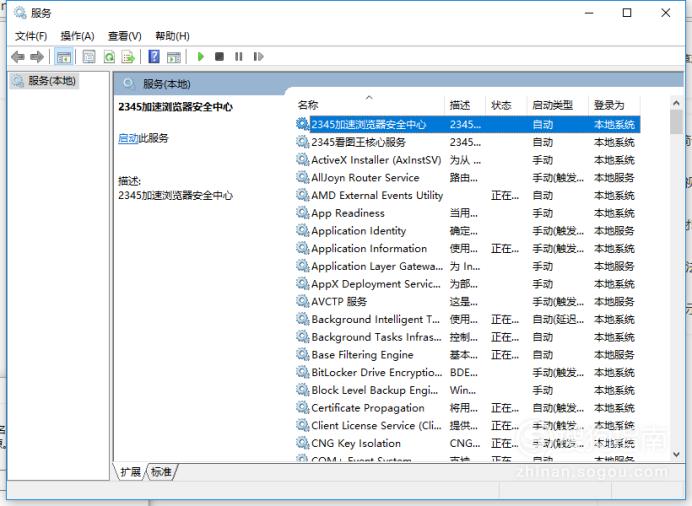
Task: Click the Refresh toolbar icon
Action: 109,57
